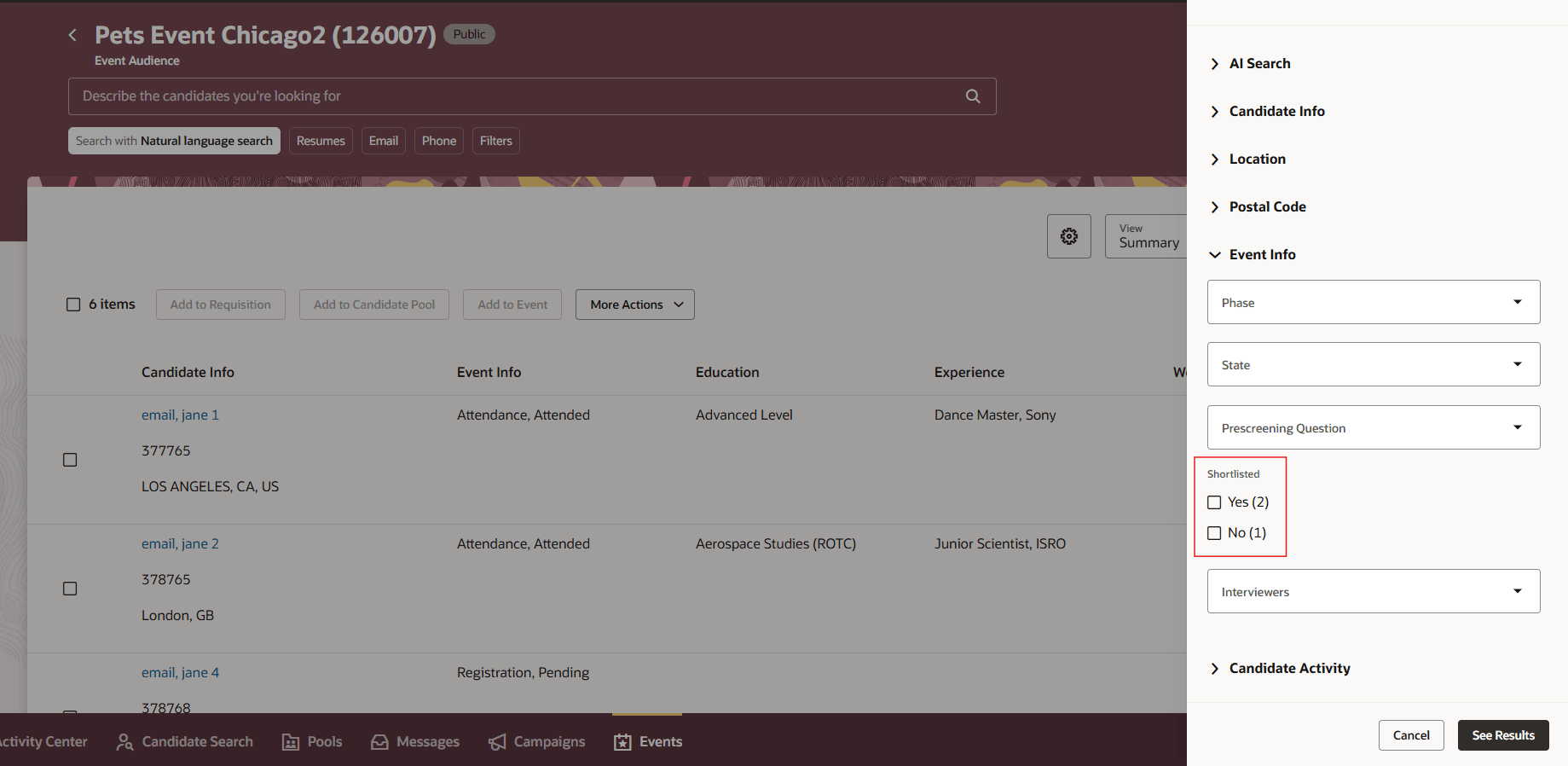1568x766 pixels.
Task: Open the Phase dropdown
Action: pos(1374,302)
